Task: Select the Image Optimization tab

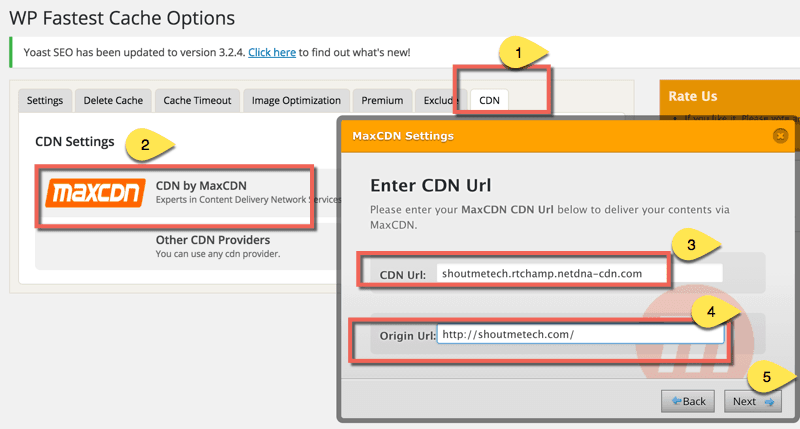Action: coord(296,100)
